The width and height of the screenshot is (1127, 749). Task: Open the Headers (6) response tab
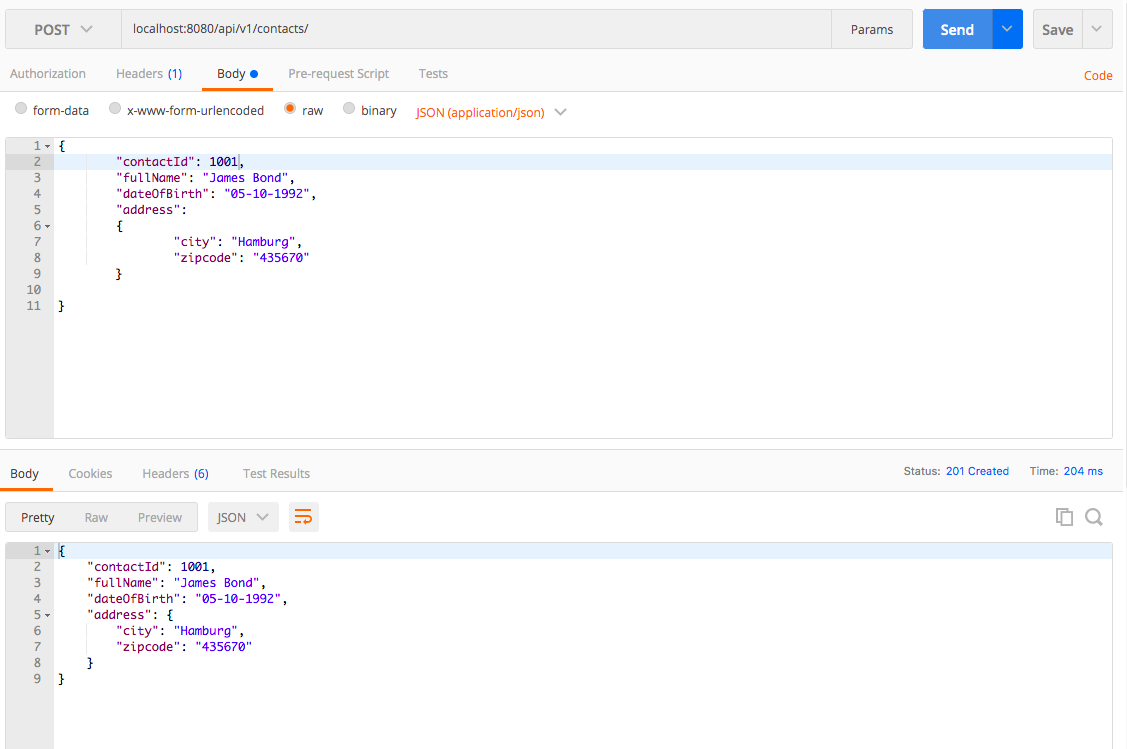point(175,473)
